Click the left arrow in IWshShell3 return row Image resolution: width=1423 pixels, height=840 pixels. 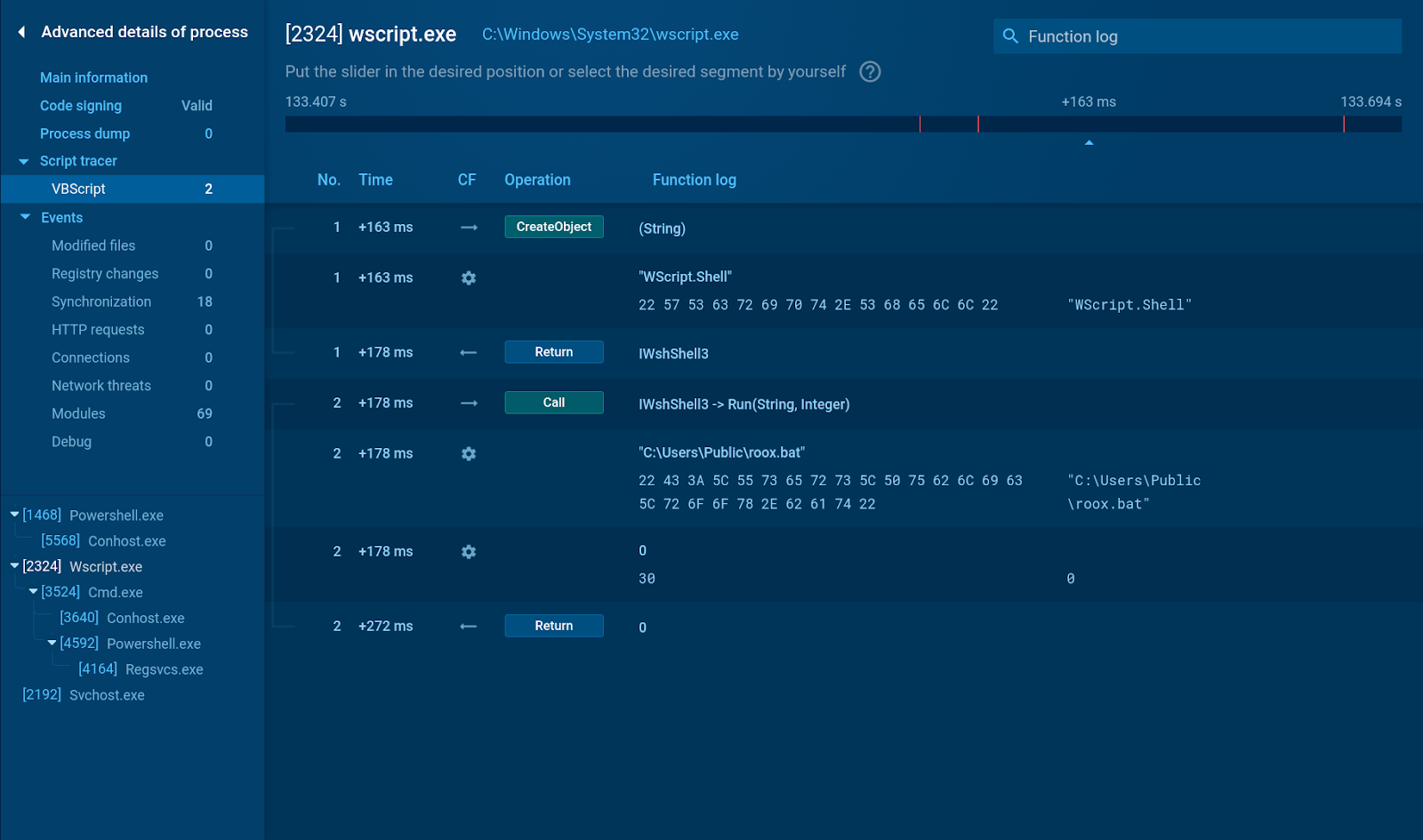click(x=469, y=353)
